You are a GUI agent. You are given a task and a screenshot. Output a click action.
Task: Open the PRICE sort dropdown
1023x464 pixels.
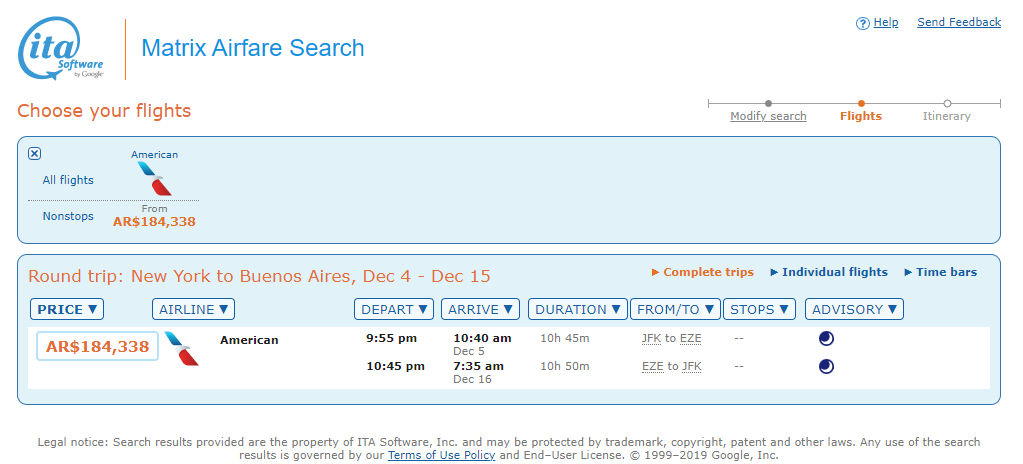pyautogui.click(x=67, y=309)
